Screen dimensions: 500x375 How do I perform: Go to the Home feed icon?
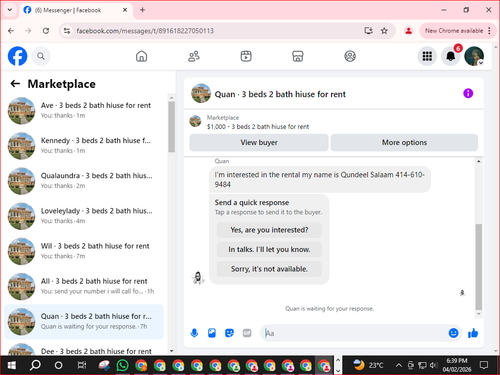coord(141,56)
